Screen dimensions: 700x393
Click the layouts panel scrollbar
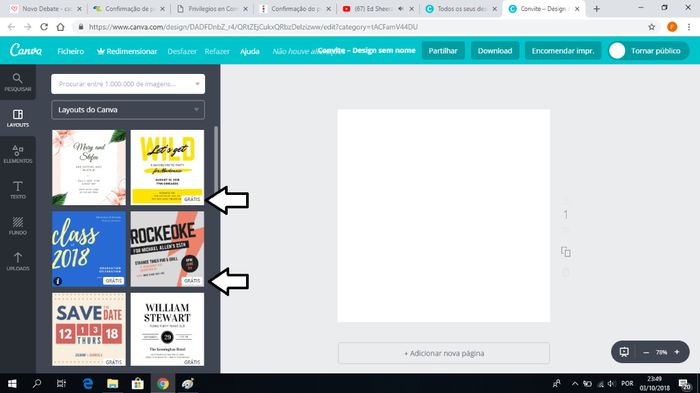tap(216, 159)
